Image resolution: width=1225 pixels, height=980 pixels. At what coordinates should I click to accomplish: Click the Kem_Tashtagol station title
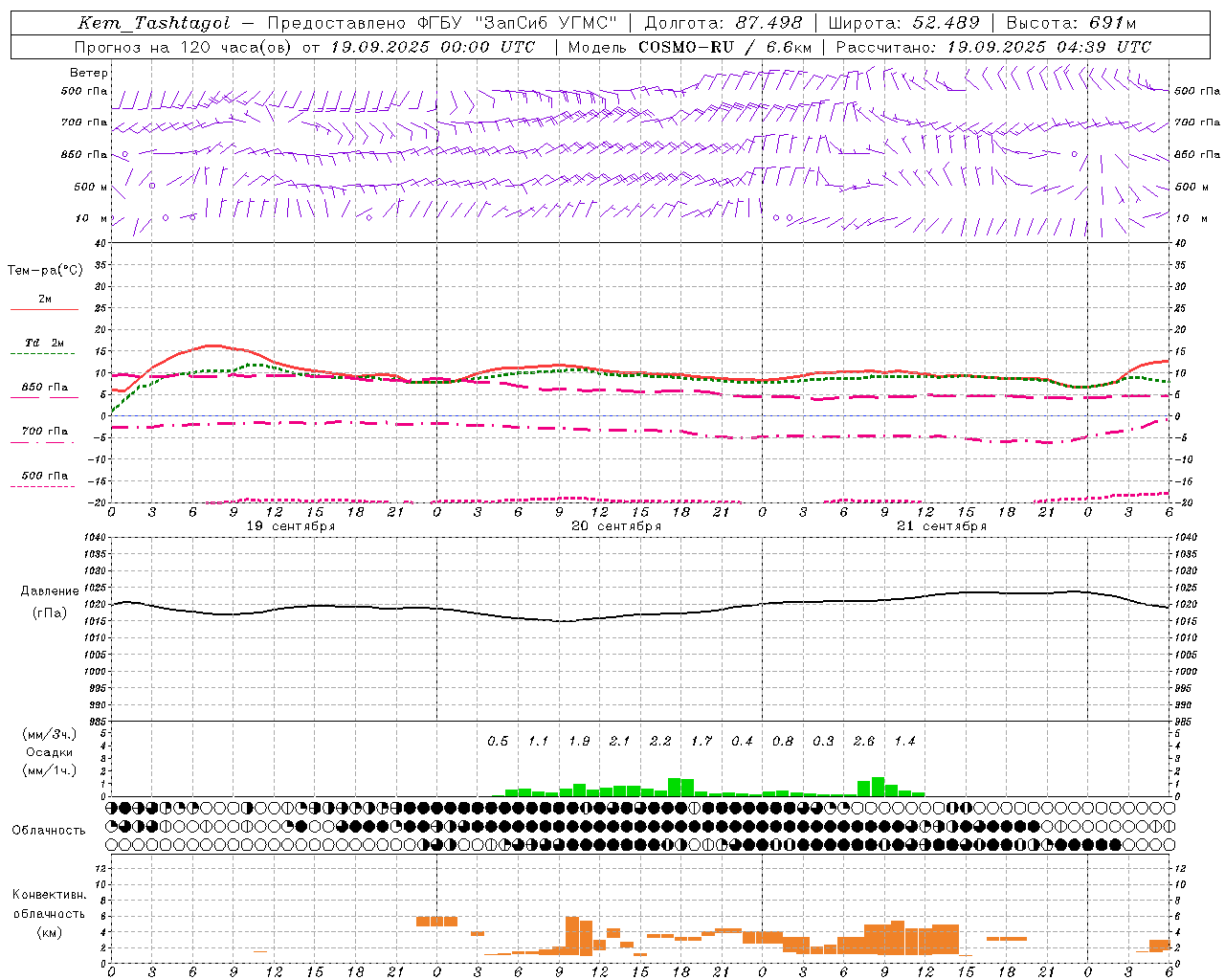(x=154, y=23)
